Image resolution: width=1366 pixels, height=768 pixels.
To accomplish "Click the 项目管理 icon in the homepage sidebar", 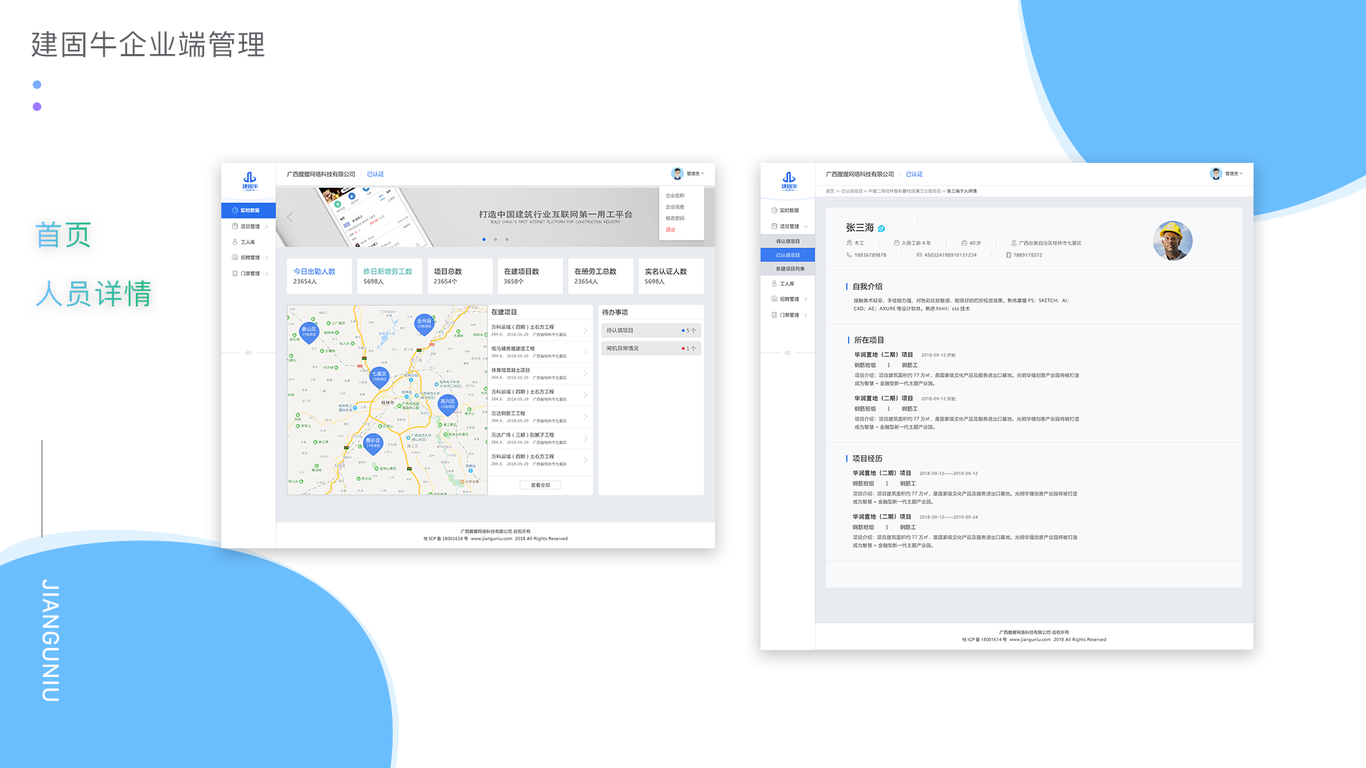I will (x=236, y=226).
